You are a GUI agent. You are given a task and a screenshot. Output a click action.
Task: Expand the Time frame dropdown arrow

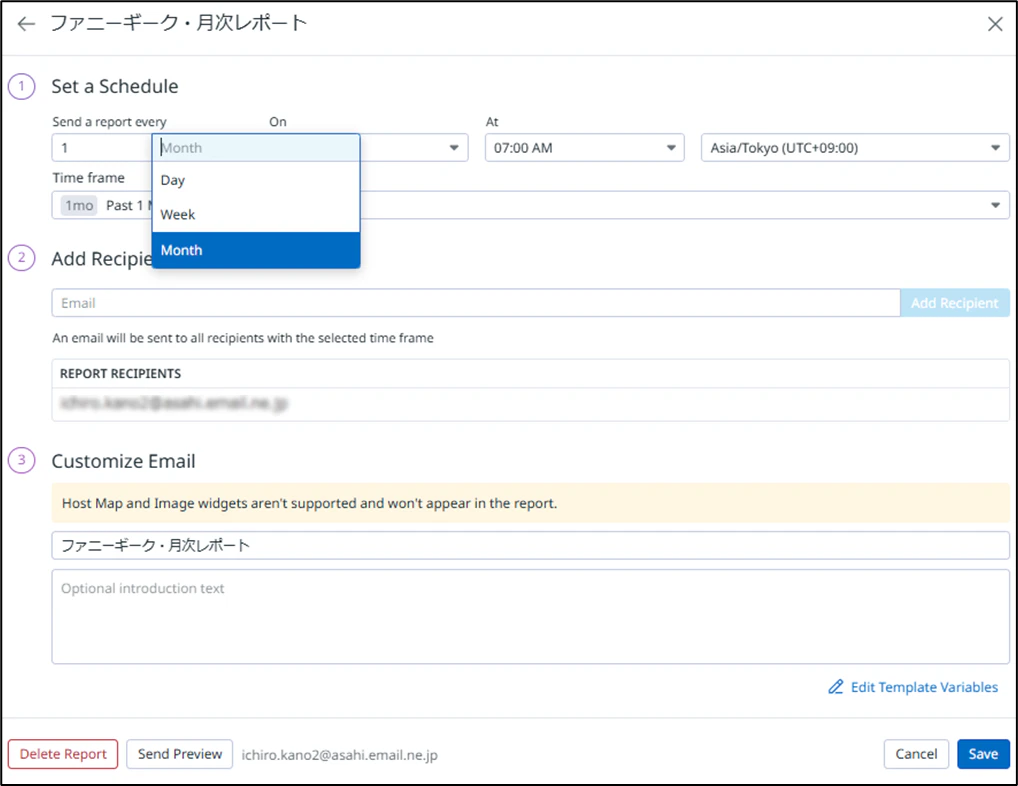(995, 205)
